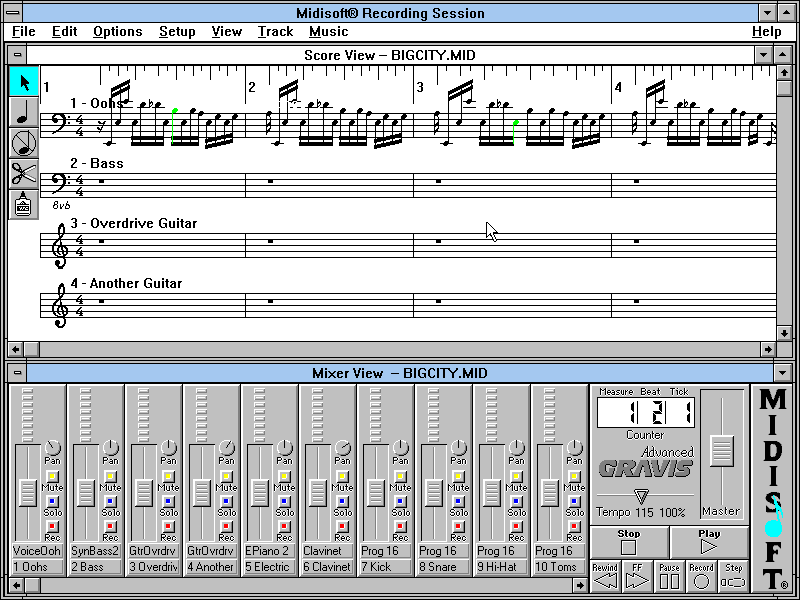The height and width of the screenshot is (600, 800).
Task: Solo the 2 Bass track
Action: point(111,501)
